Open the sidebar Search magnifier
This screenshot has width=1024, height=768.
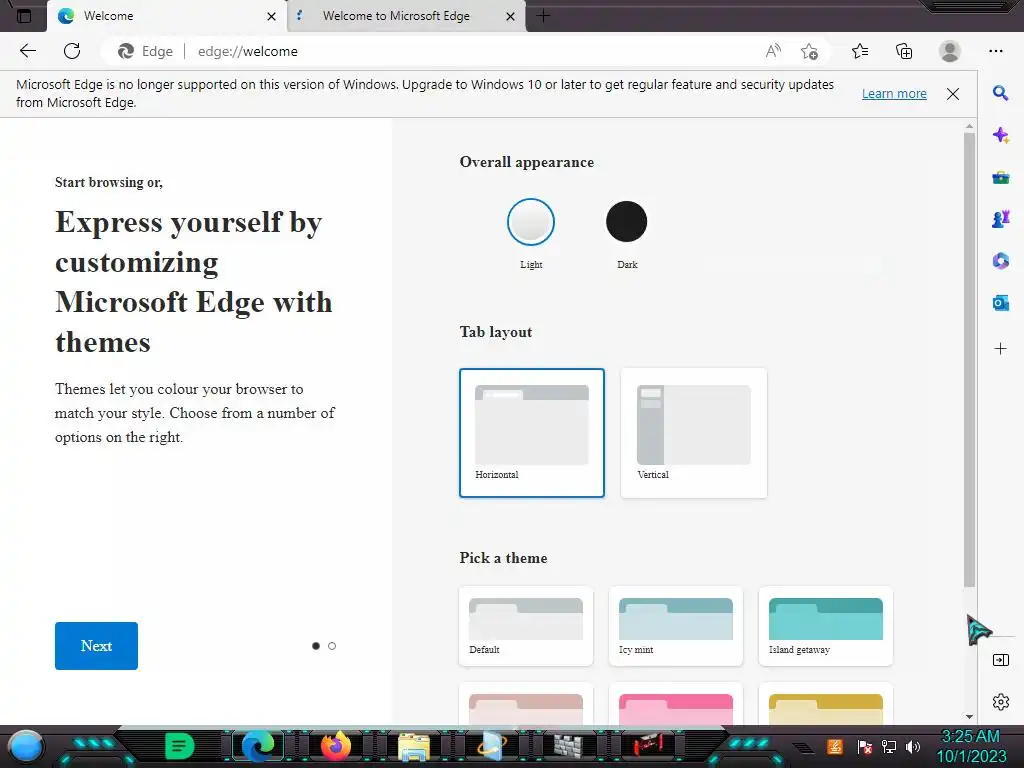1000,93
